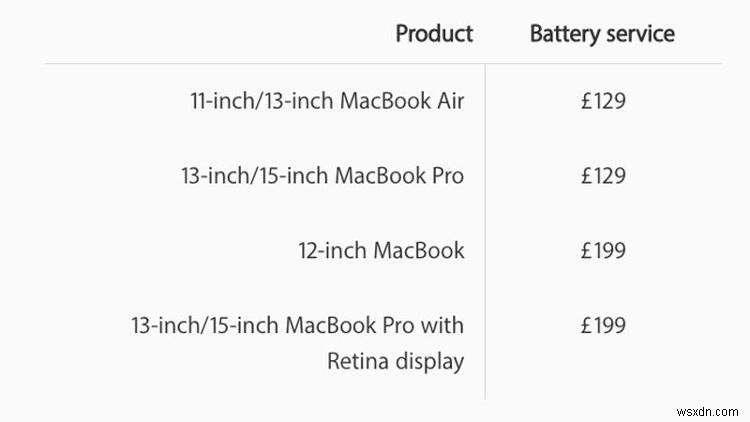Select the 12-inch MacBook row label
This screenshot has height=422, width=750.
point(381,250)
